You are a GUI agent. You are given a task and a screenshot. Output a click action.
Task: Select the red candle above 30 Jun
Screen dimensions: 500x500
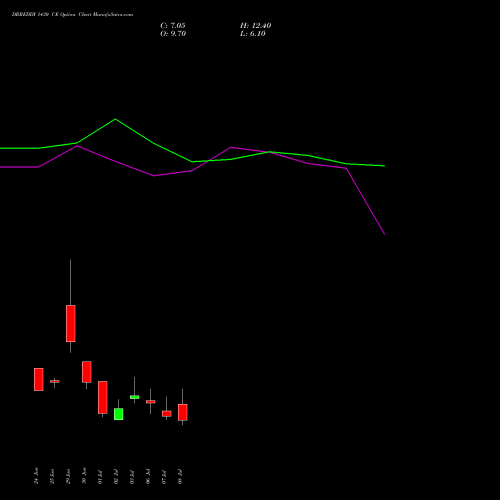[x=87, y=372]
